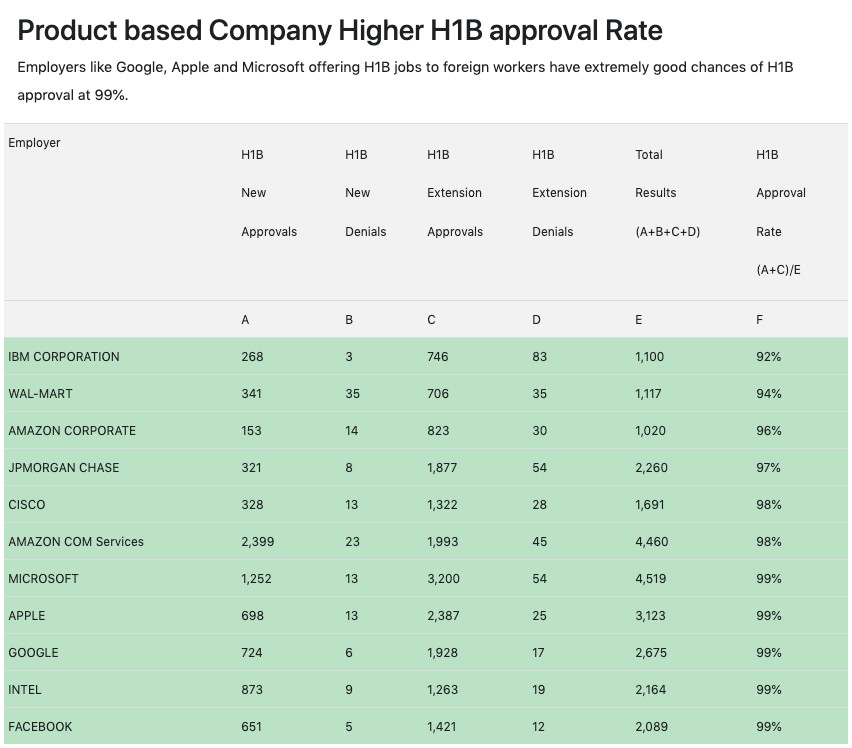Select Wal-Mart's extension approvals "706"
Viewport: 852px width, 748px height.
tap(438, 394)
